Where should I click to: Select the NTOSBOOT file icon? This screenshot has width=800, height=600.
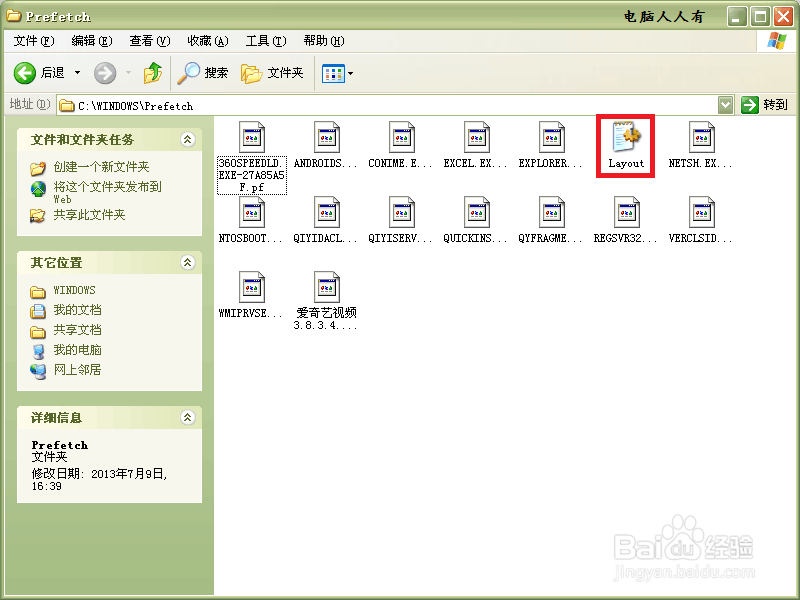point(251,212)
